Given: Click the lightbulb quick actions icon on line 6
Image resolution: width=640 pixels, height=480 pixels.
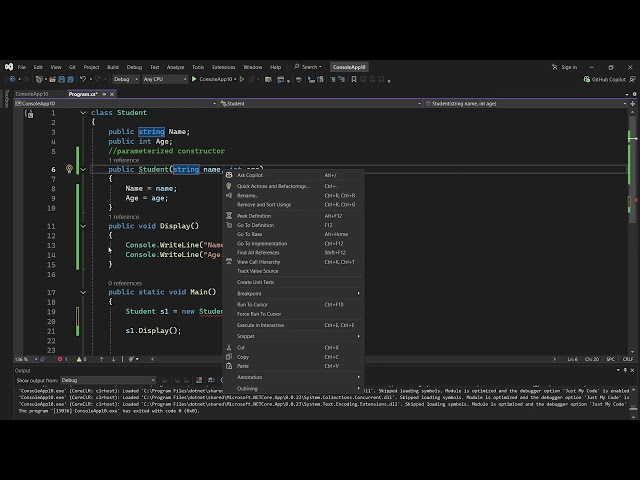Looking at the screenshot, I should pos(69,169).
